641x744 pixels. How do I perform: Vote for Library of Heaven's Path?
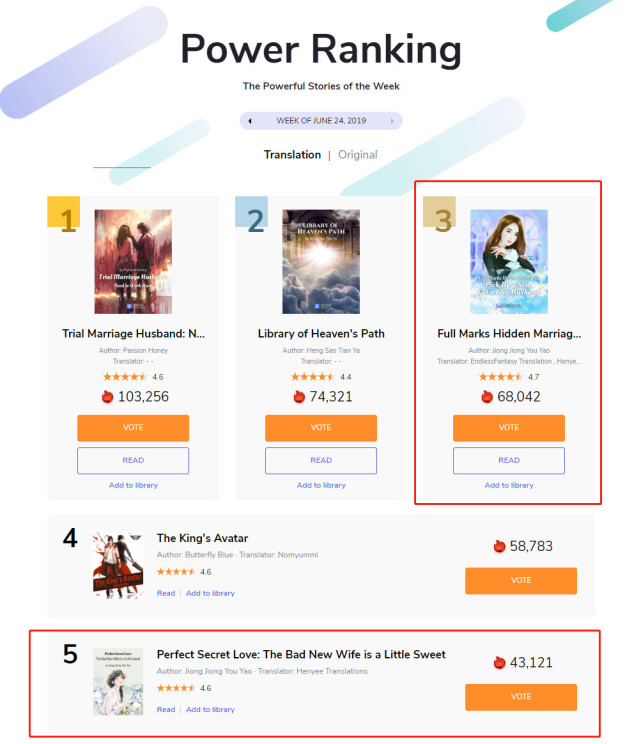[x=321, y=428]
